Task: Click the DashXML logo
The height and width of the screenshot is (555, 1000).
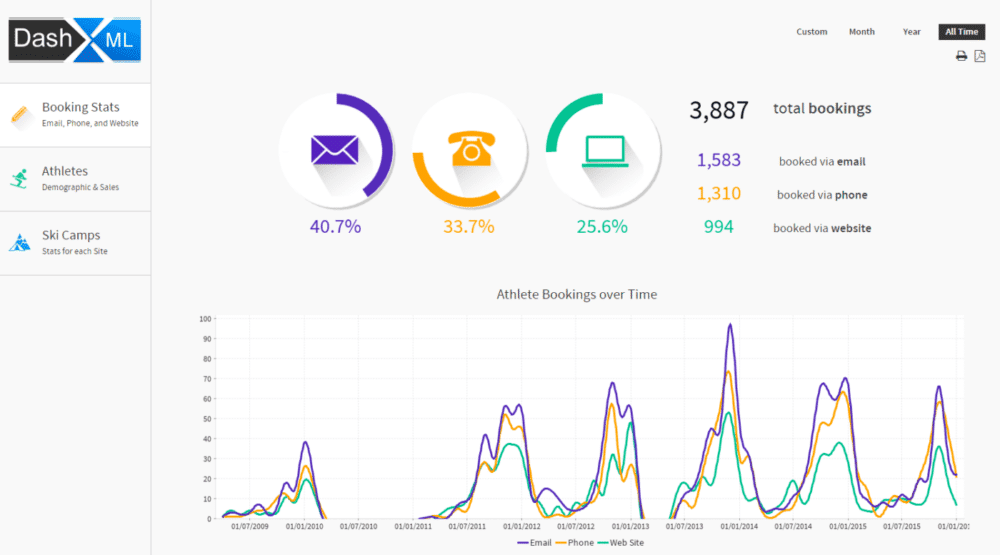Action: coord(75,41)
